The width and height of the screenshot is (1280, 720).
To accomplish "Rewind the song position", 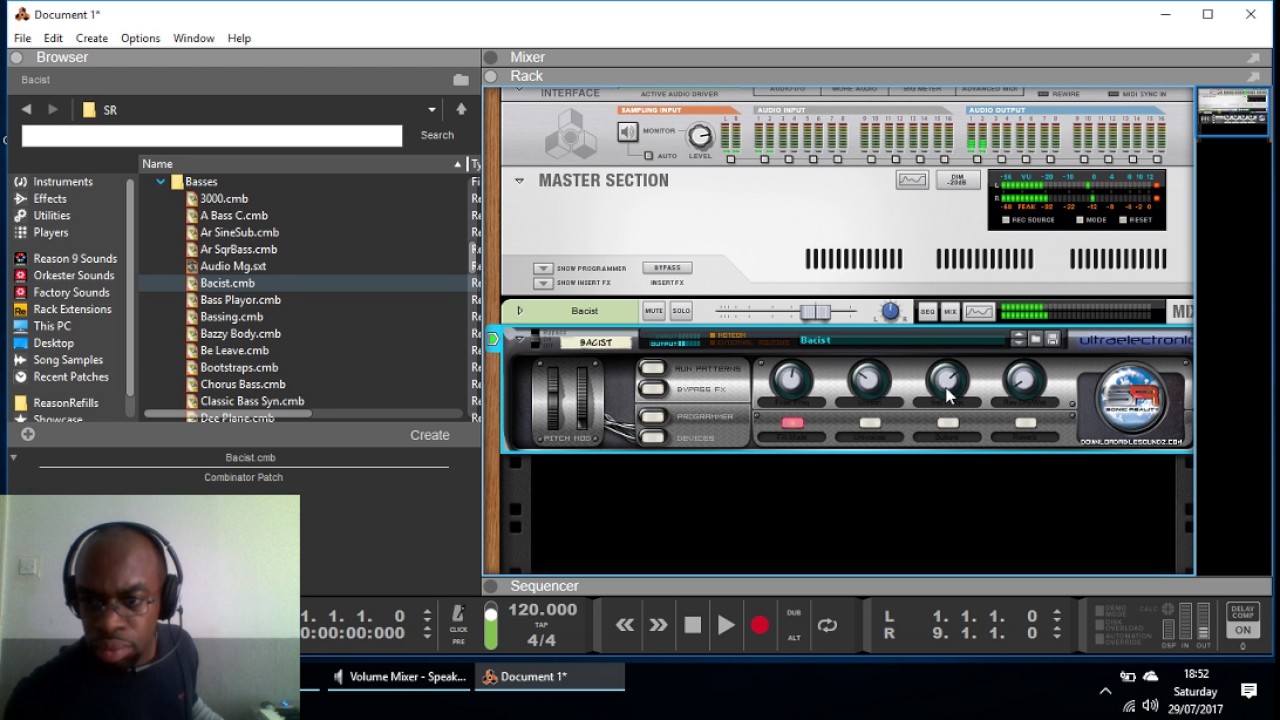I will (x=625, y=625).
